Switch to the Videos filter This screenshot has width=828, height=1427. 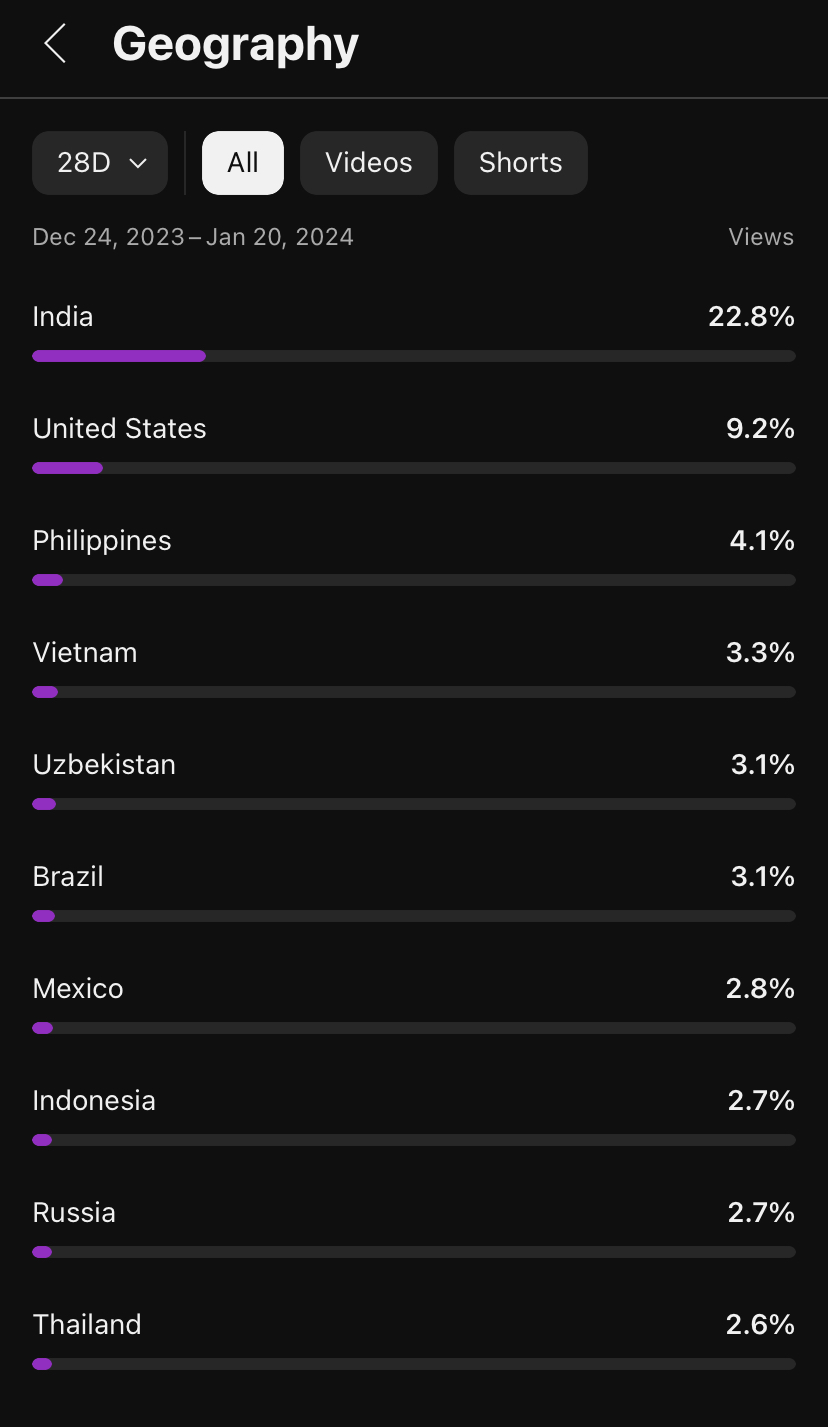click(369, 163)
